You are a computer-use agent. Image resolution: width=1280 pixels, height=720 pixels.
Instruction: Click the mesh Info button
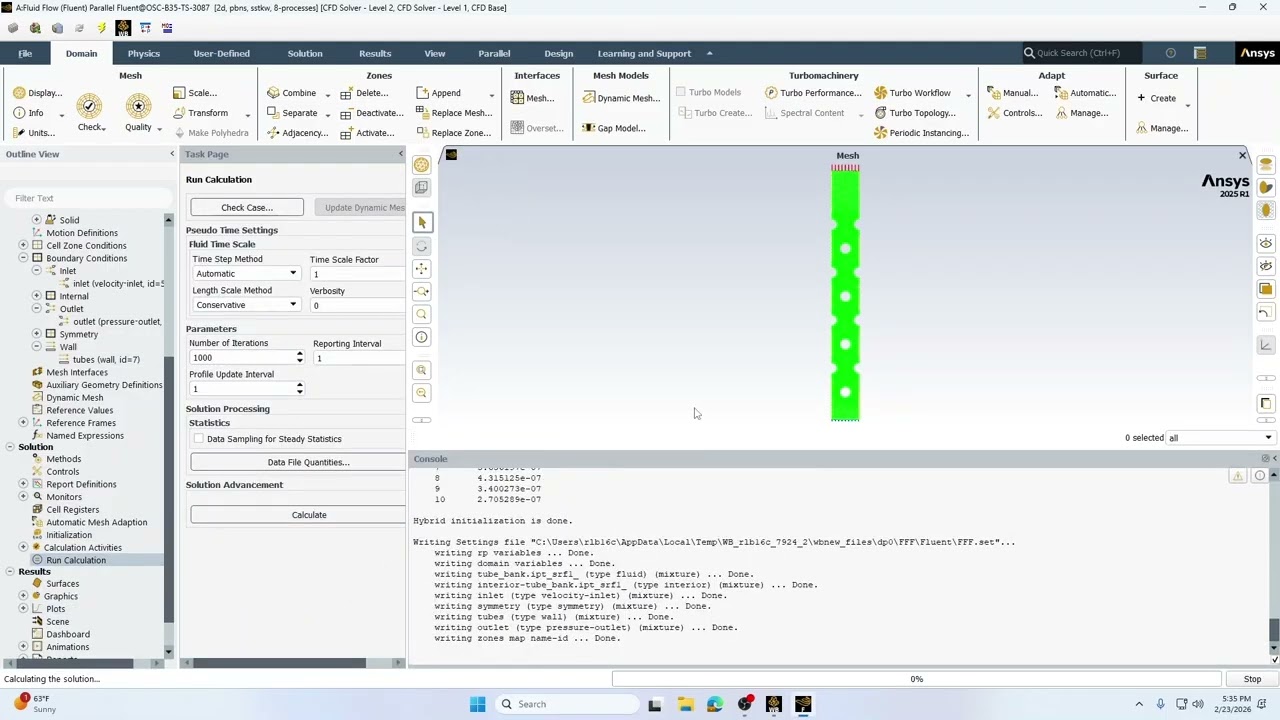(x=28, y=113)
